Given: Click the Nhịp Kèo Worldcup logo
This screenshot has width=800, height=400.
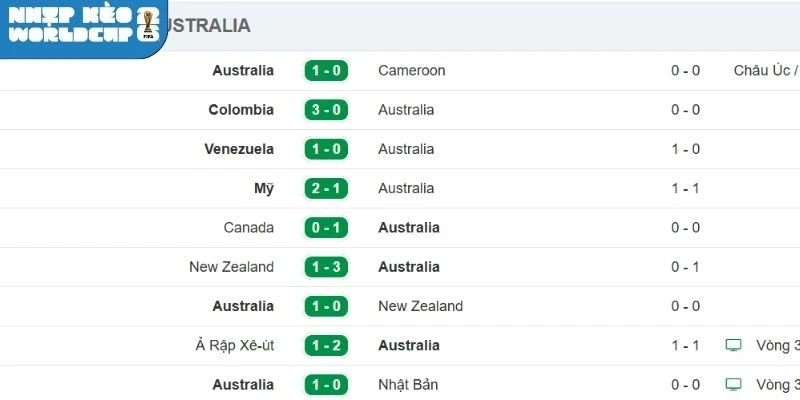Looking at the screenshot, I should [82, 25].
